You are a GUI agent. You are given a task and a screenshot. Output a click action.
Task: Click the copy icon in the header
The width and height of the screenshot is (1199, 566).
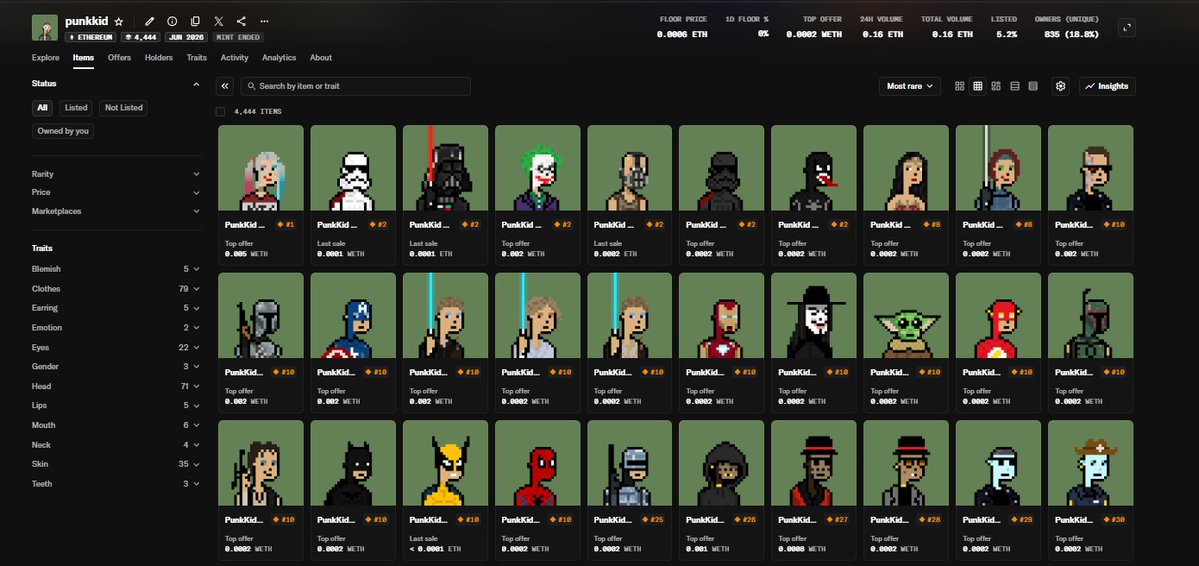pos(195,21)
